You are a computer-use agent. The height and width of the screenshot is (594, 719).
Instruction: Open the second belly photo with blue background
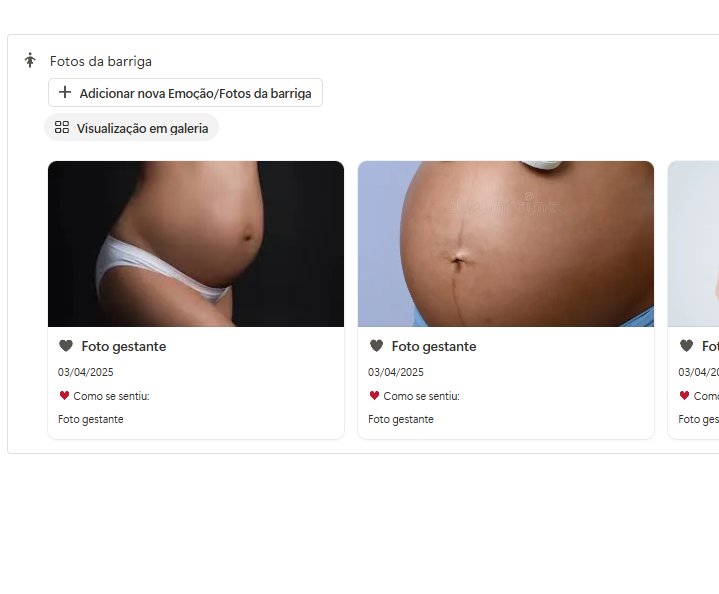click(x=506, y=244)
